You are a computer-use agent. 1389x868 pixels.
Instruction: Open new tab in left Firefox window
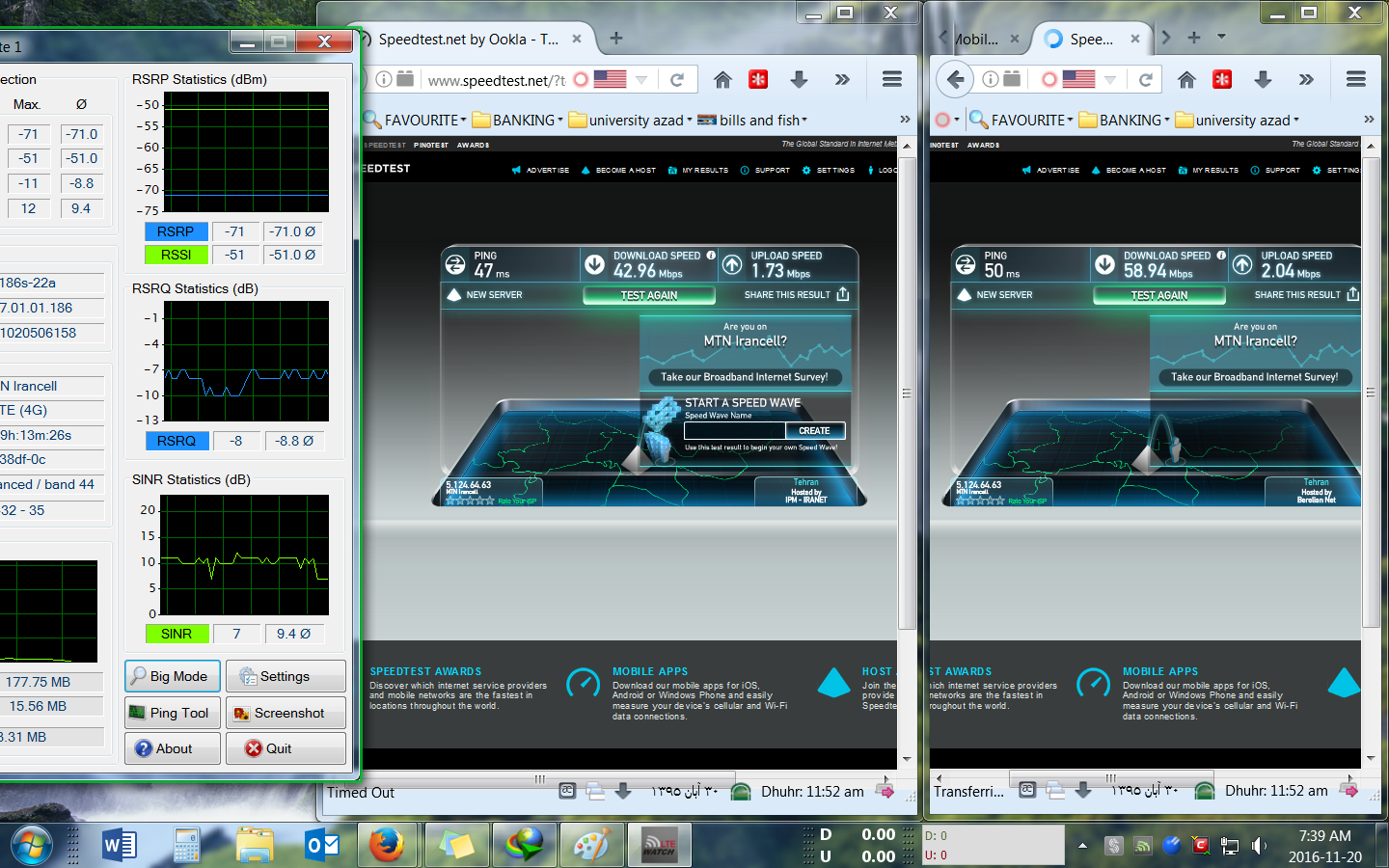click(616, 39)
